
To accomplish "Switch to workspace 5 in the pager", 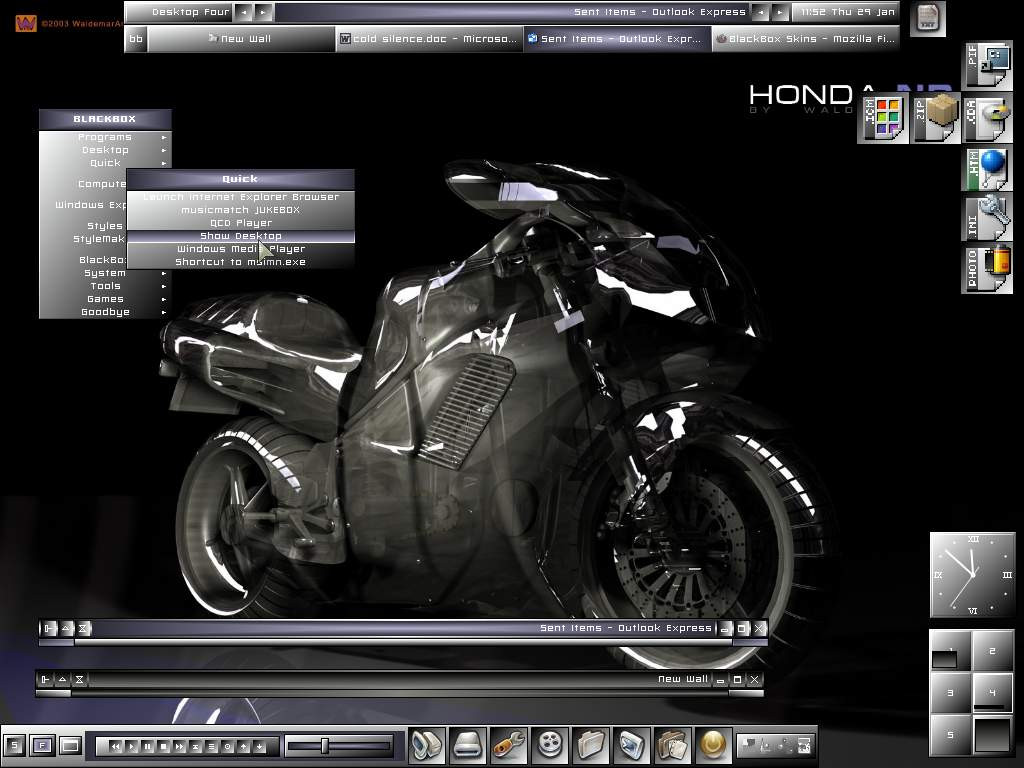I will pyautogui.click(x=951, y=735).
